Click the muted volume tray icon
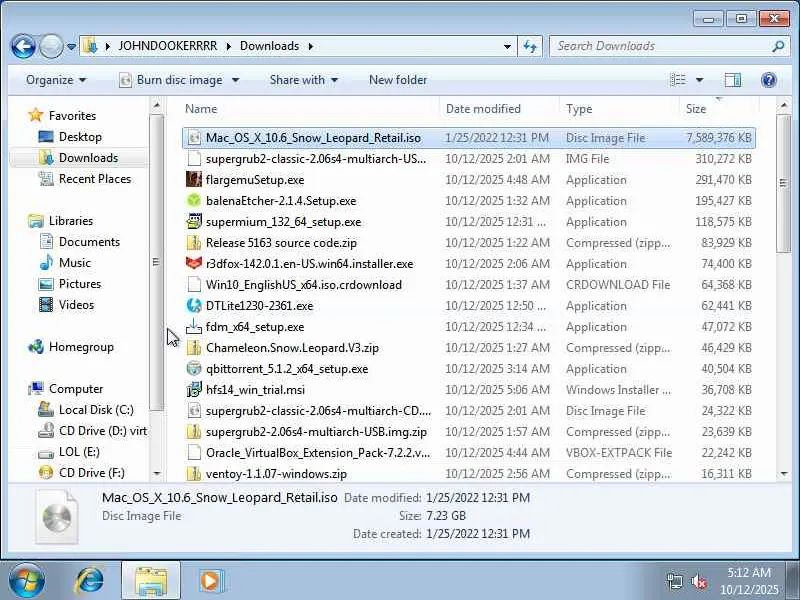 tap(698, 581)
